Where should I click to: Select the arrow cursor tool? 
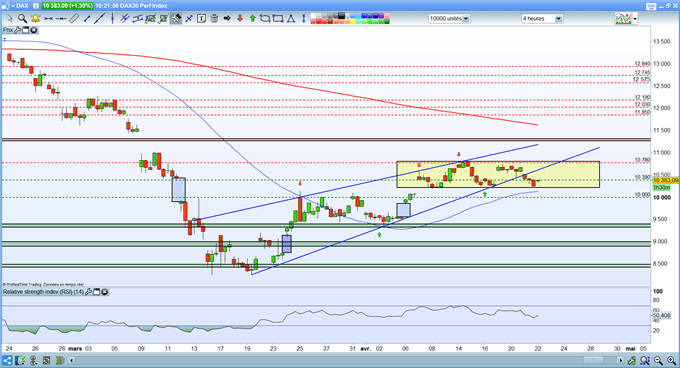(x=10, y=19)
